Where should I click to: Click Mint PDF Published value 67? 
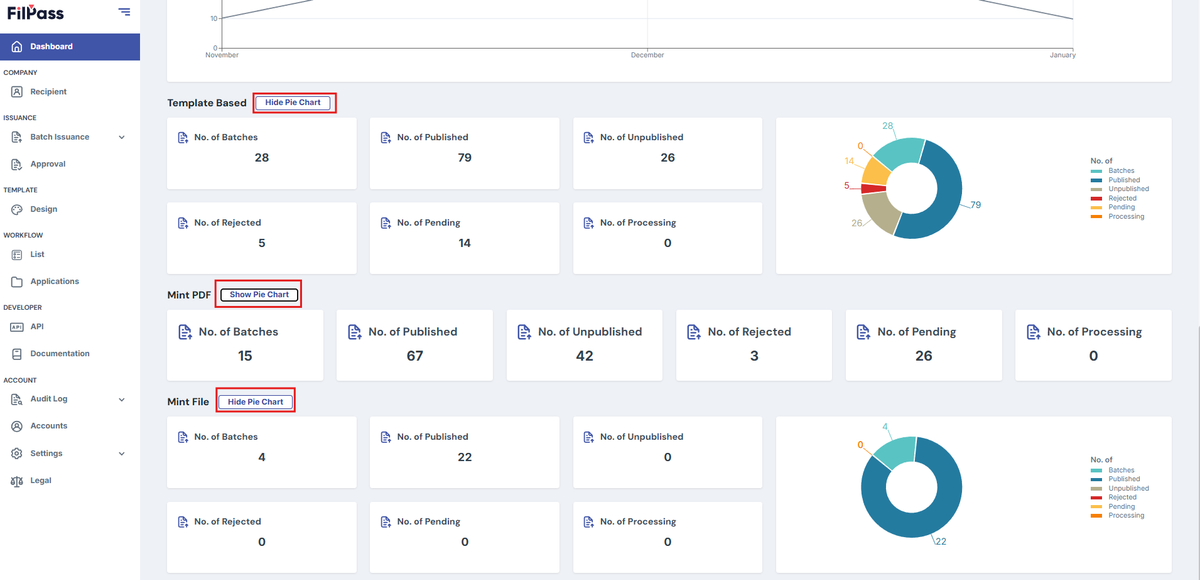pos(415,356)
